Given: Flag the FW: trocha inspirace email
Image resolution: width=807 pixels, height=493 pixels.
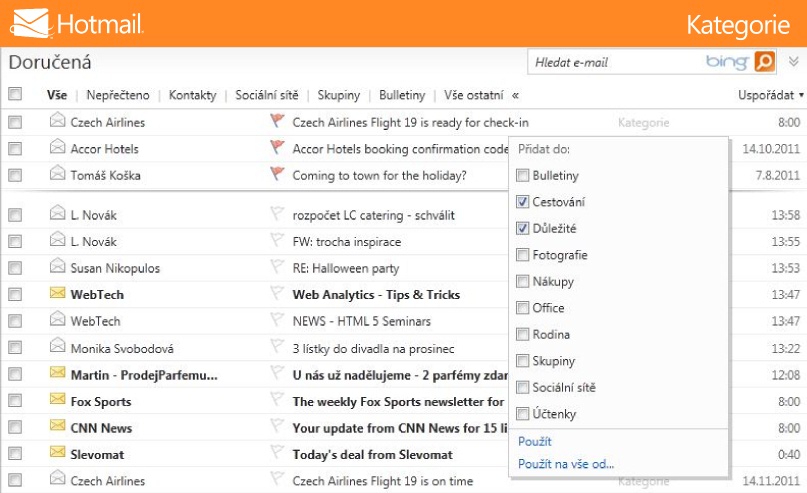Looking at the screenshot, I should 277,240.
